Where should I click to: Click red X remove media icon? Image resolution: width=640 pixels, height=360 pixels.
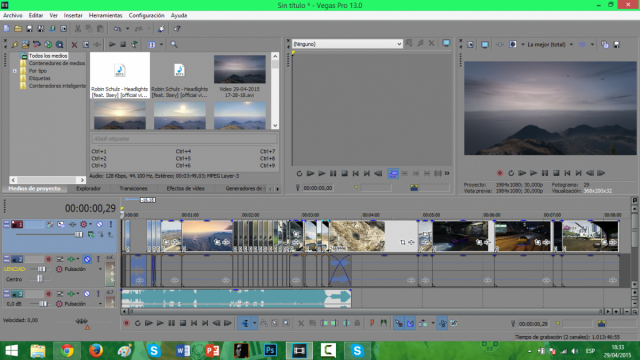[x=74, y=44]
